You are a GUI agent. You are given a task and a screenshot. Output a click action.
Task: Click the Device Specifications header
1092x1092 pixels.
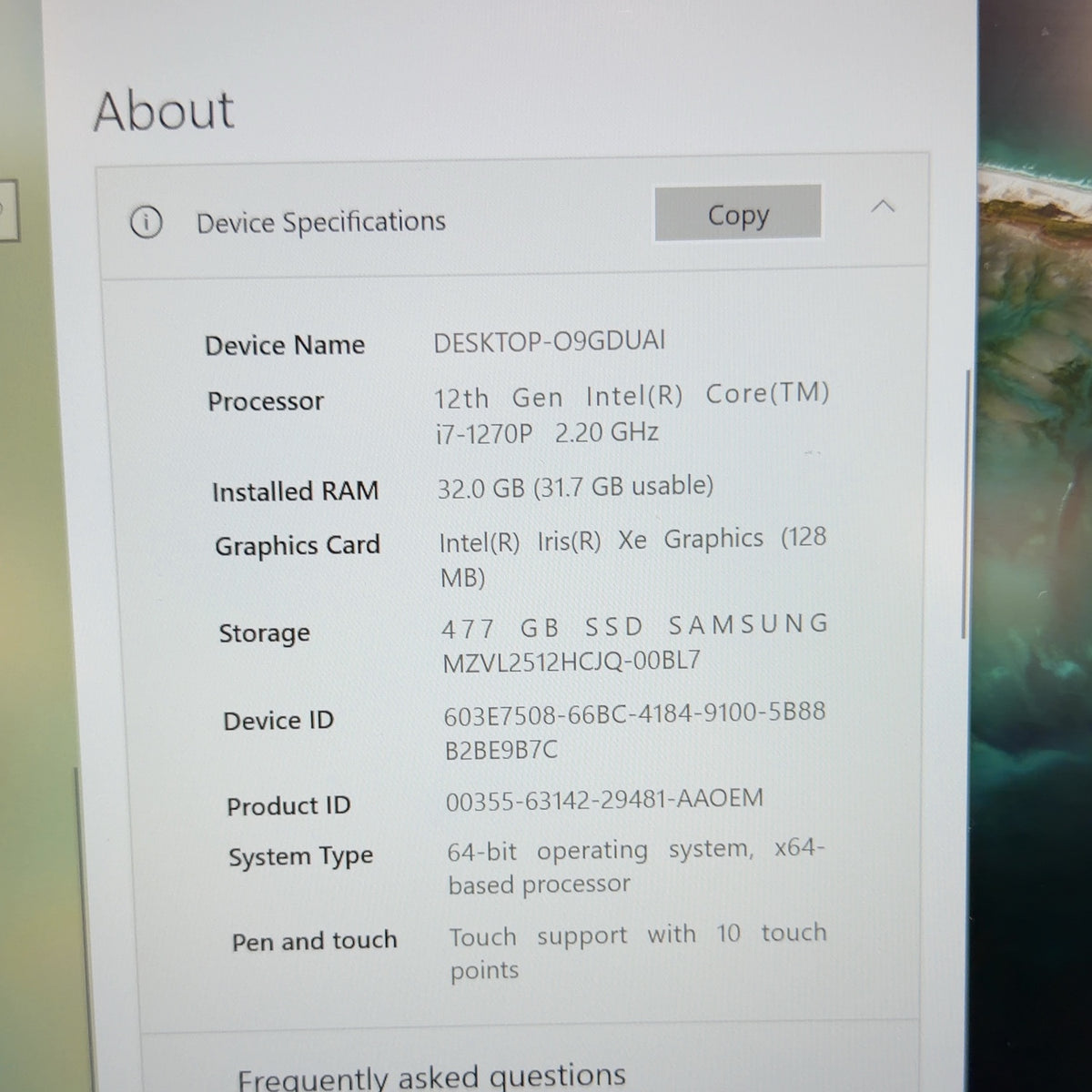(x=321, y=221)
